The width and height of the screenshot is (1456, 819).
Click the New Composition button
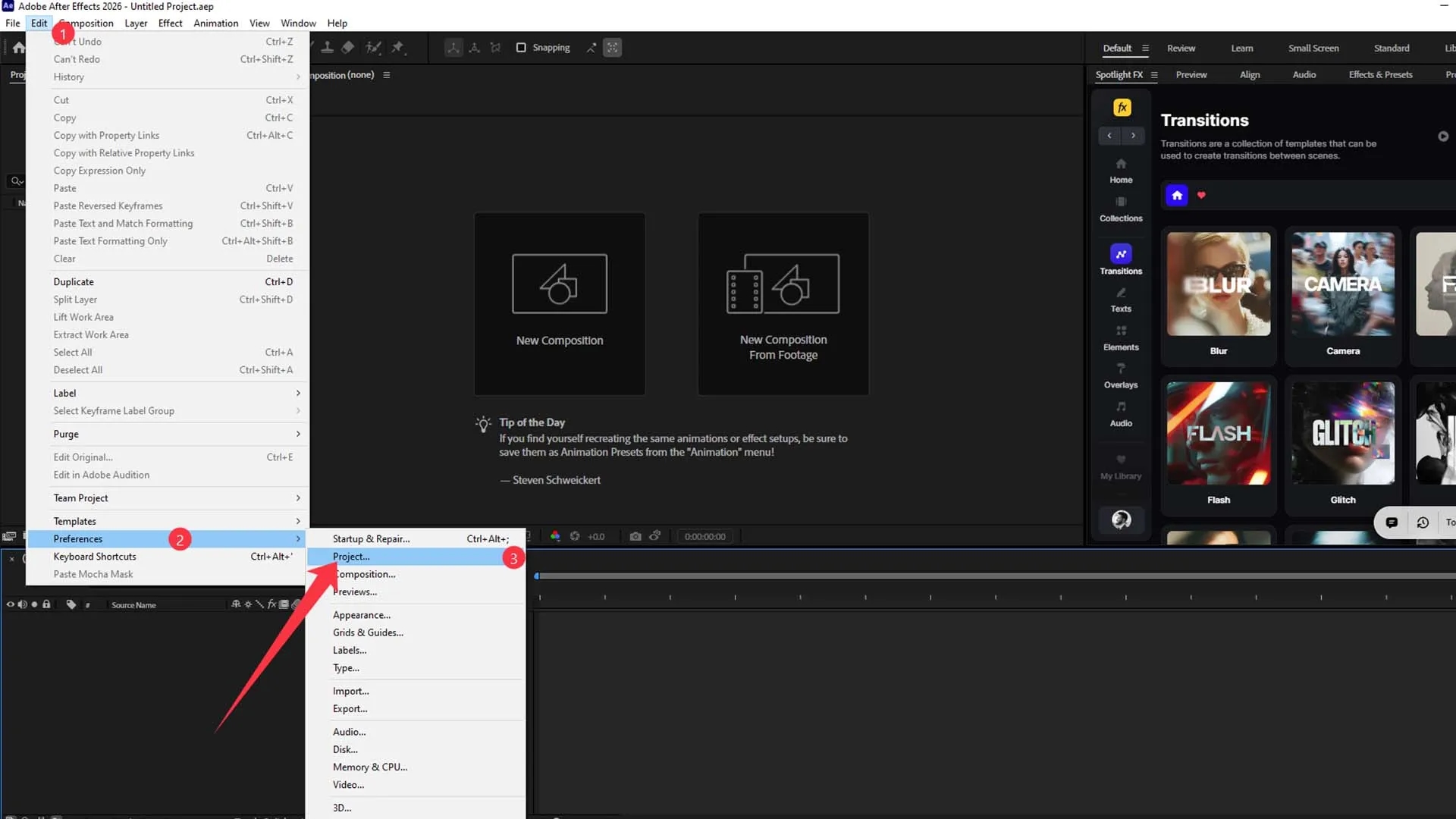coord(560,303)
